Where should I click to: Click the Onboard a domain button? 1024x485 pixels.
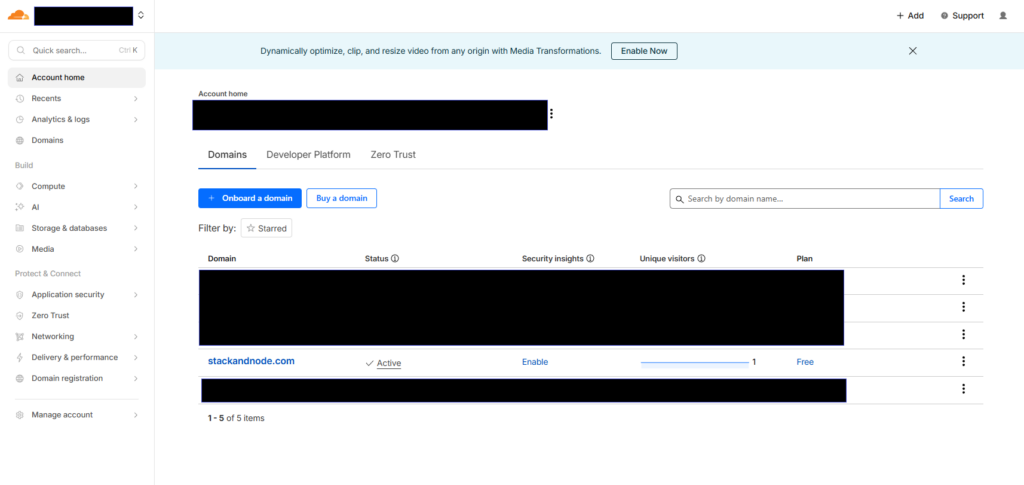249,198
